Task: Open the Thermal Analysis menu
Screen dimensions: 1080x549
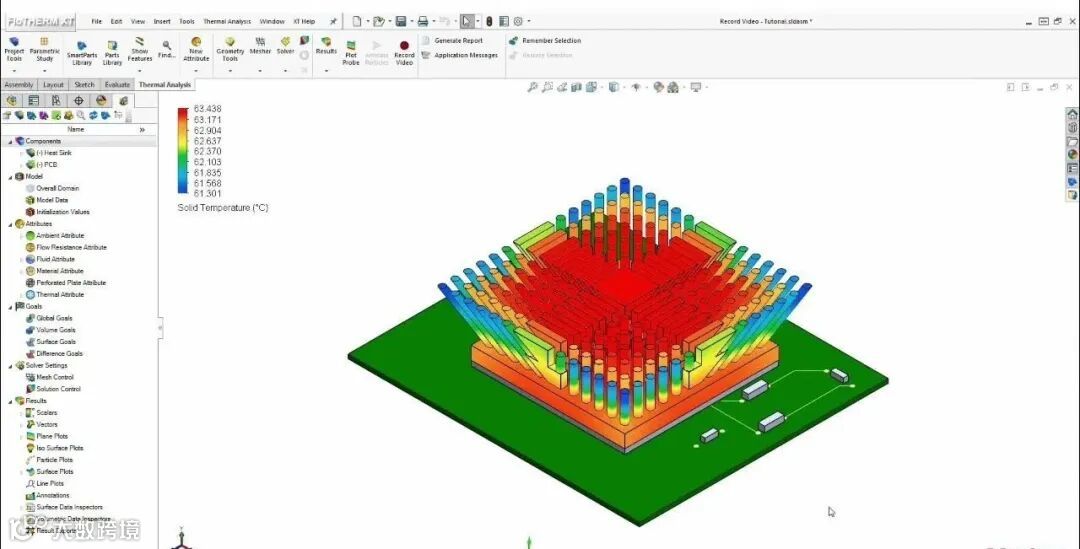Action: [x=227, y=21]
